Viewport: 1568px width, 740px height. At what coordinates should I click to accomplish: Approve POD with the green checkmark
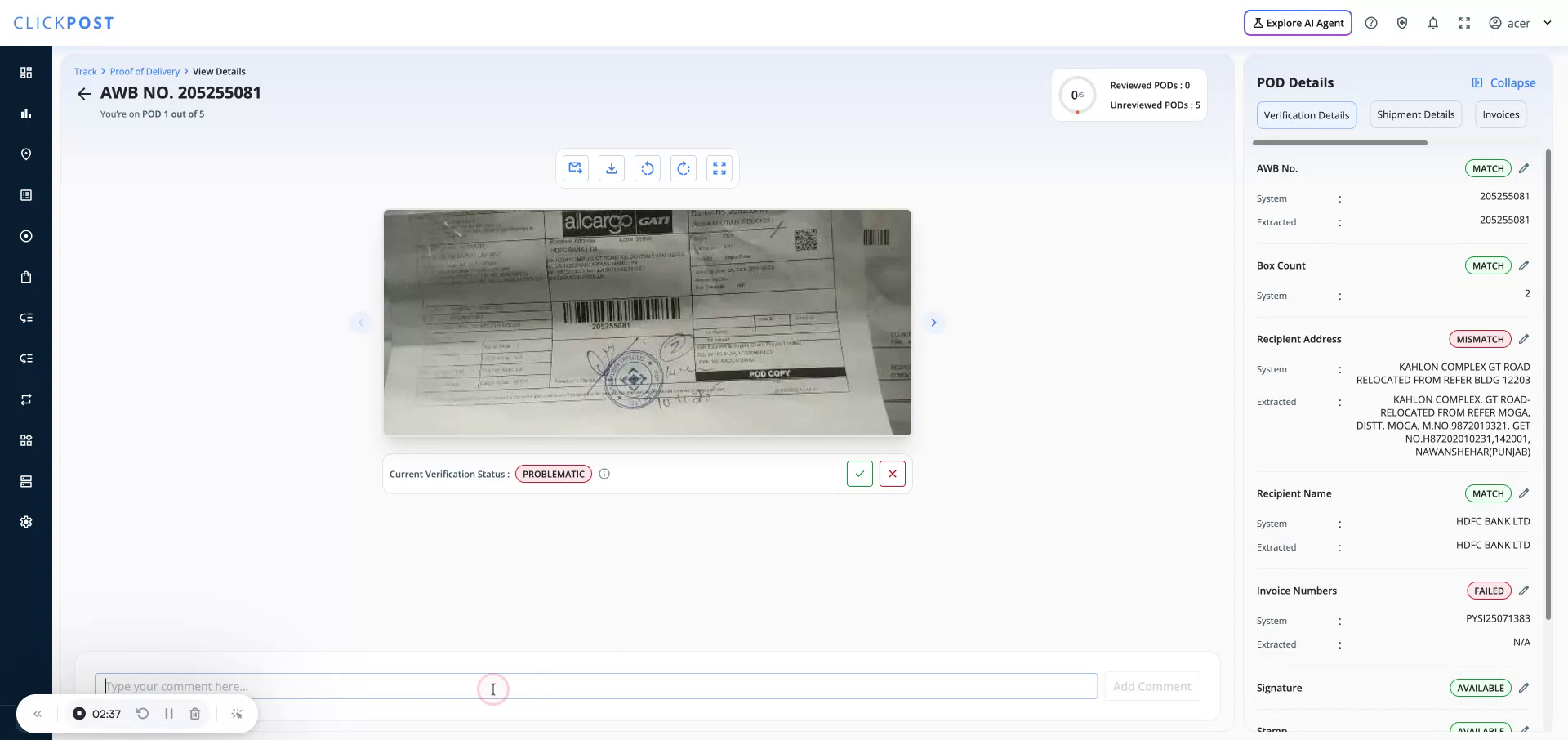pos(859,473)
